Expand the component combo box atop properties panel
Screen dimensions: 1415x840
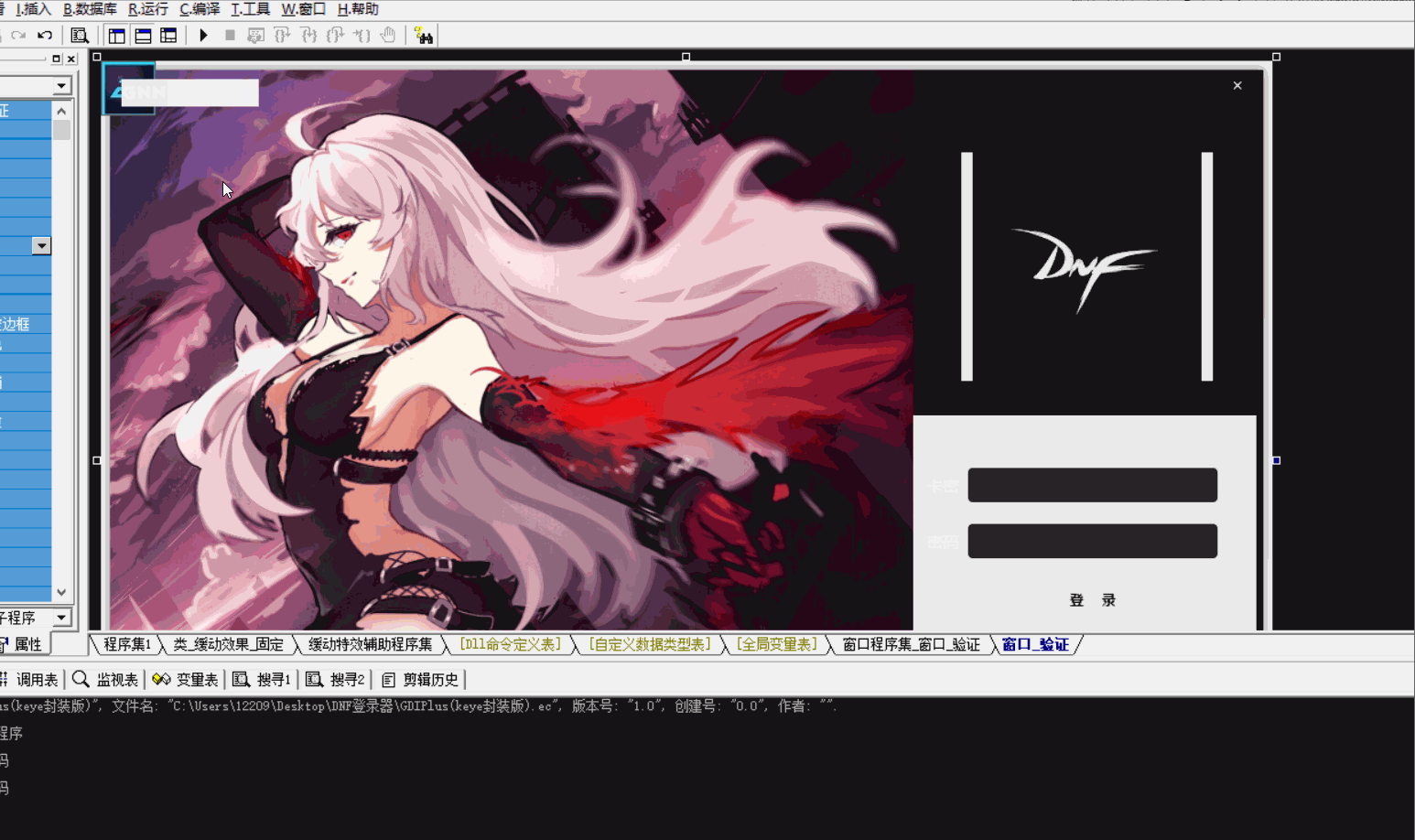(61, 86)
